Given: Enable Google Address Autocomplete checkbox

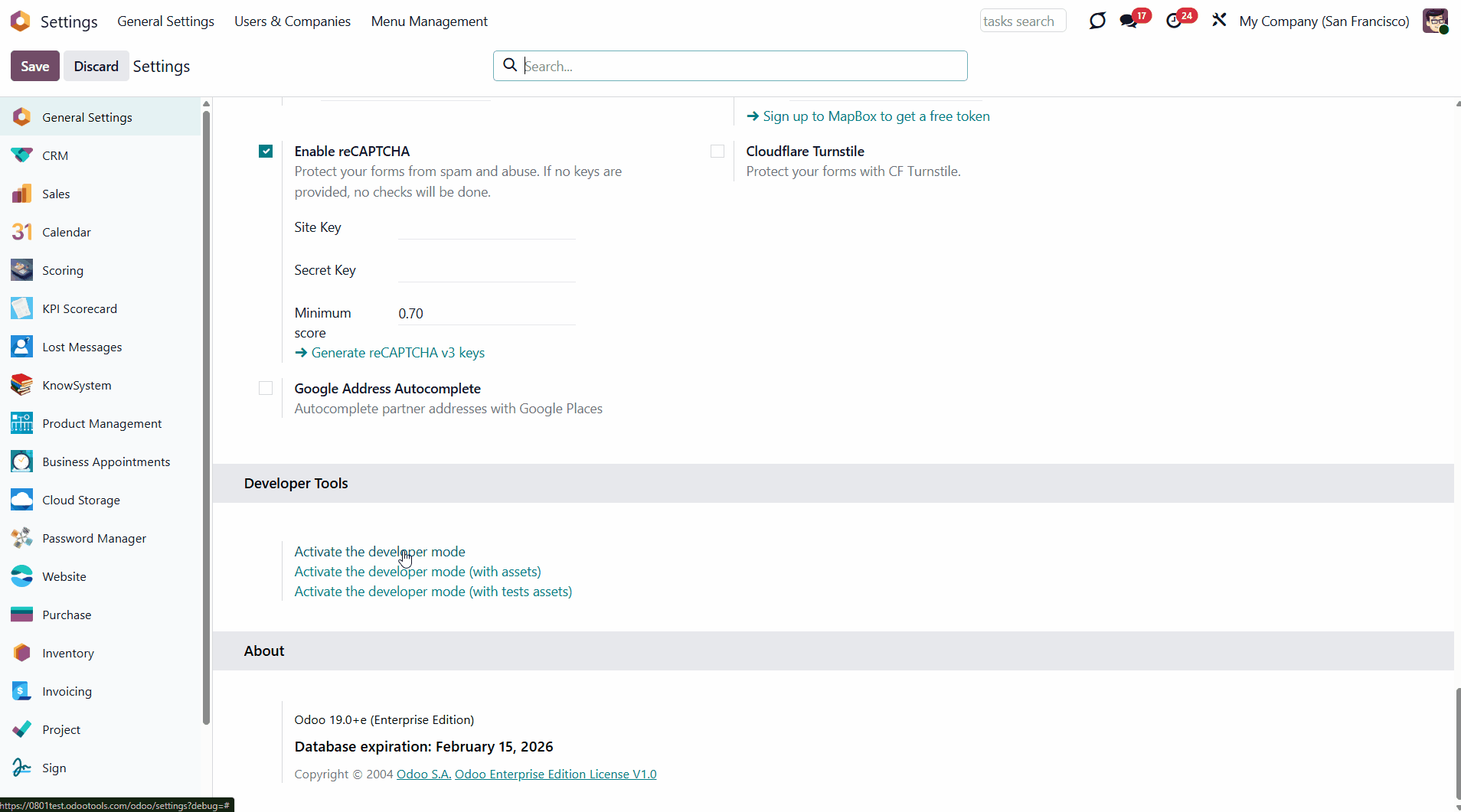Looking at the screenshot, I should click(266, 389).
